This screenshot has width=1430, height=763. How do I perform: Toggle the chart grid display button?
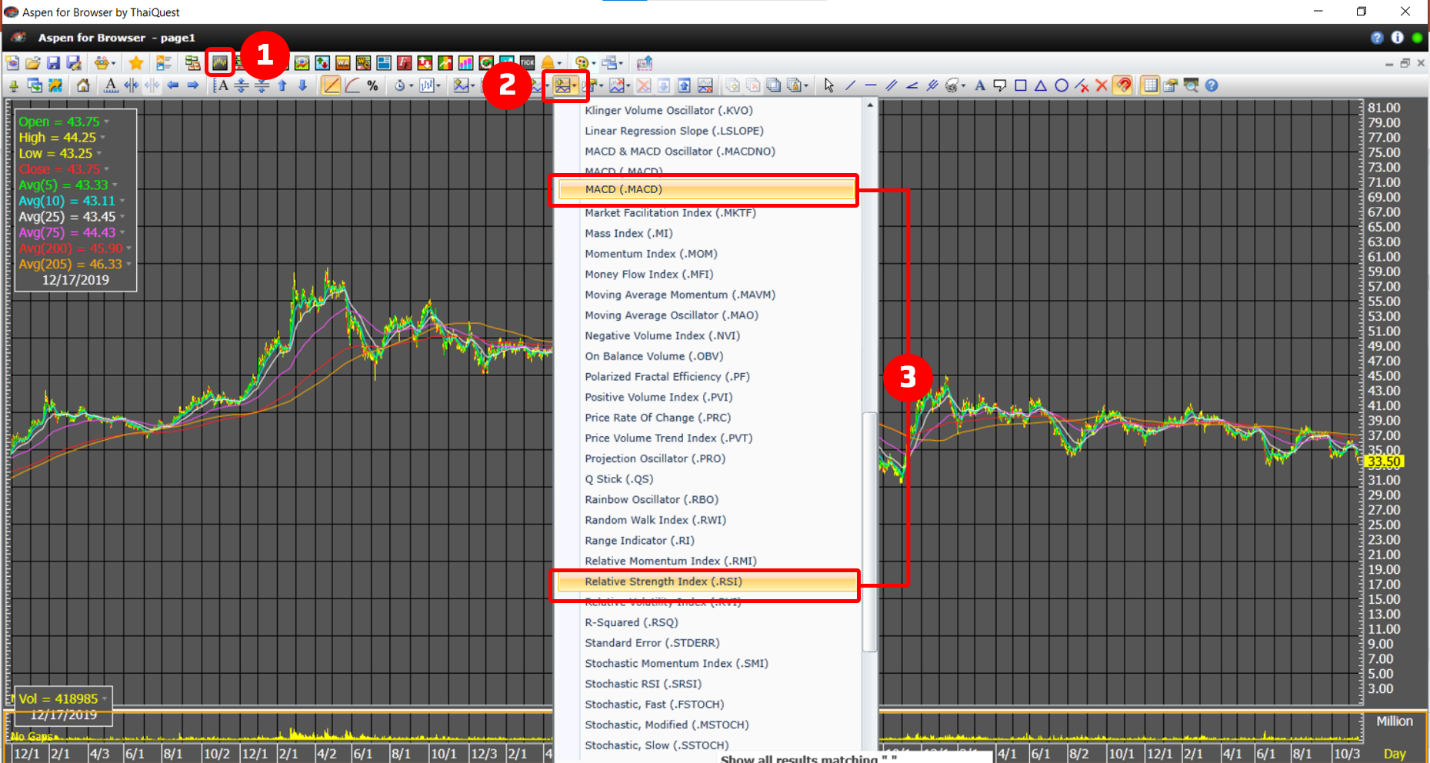point(1151,86)
